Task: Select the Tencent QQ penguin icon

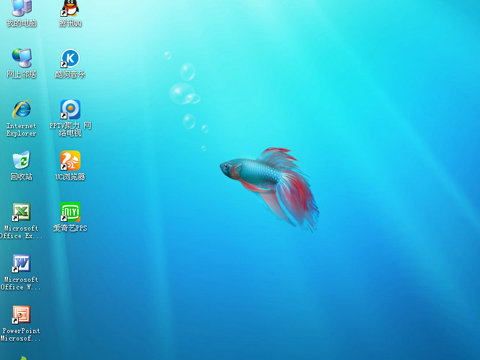Action: point(70,7)
